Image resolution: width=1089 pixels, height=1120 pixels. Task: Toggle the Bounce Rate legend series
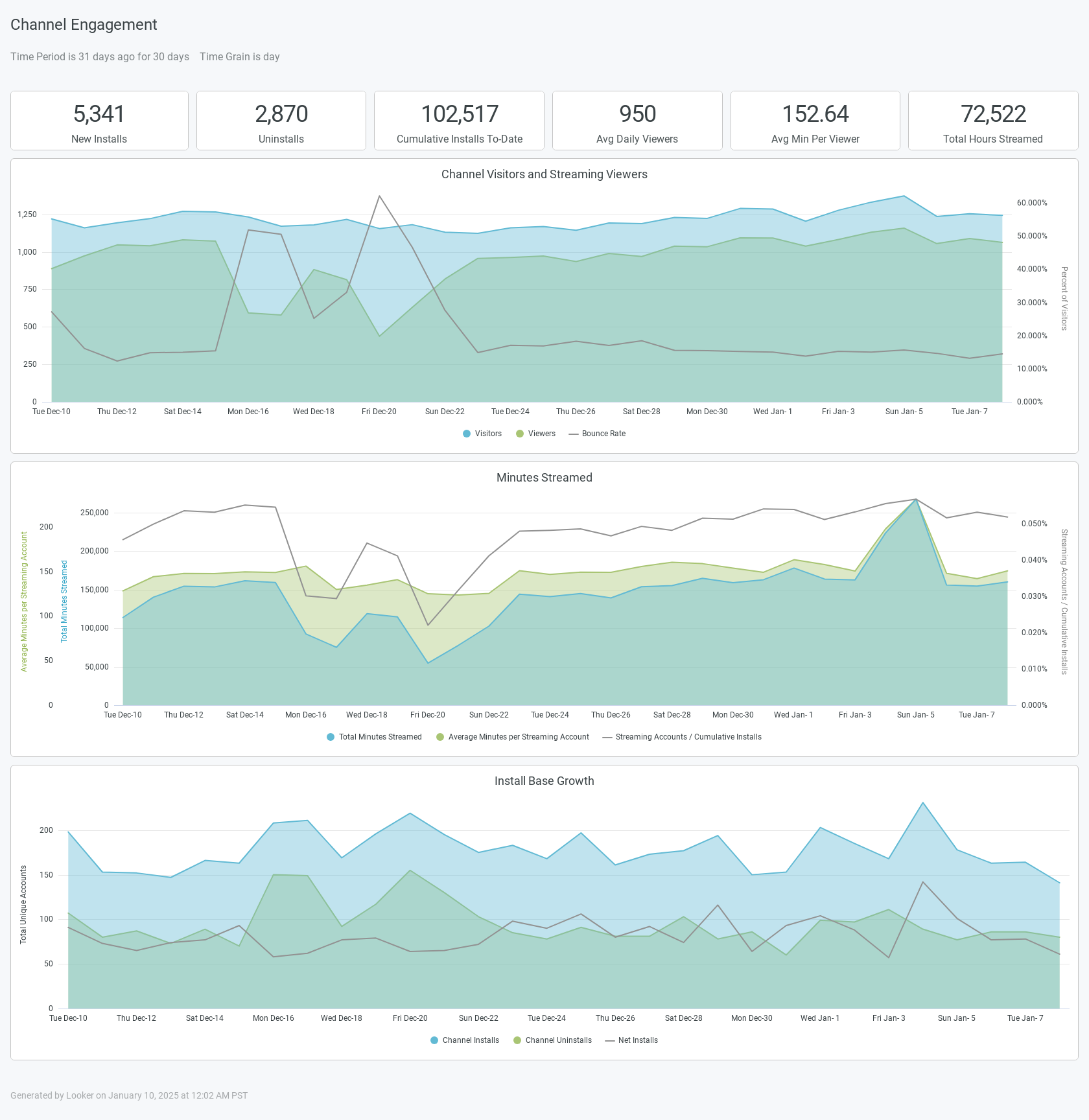[x=597, y=434]
